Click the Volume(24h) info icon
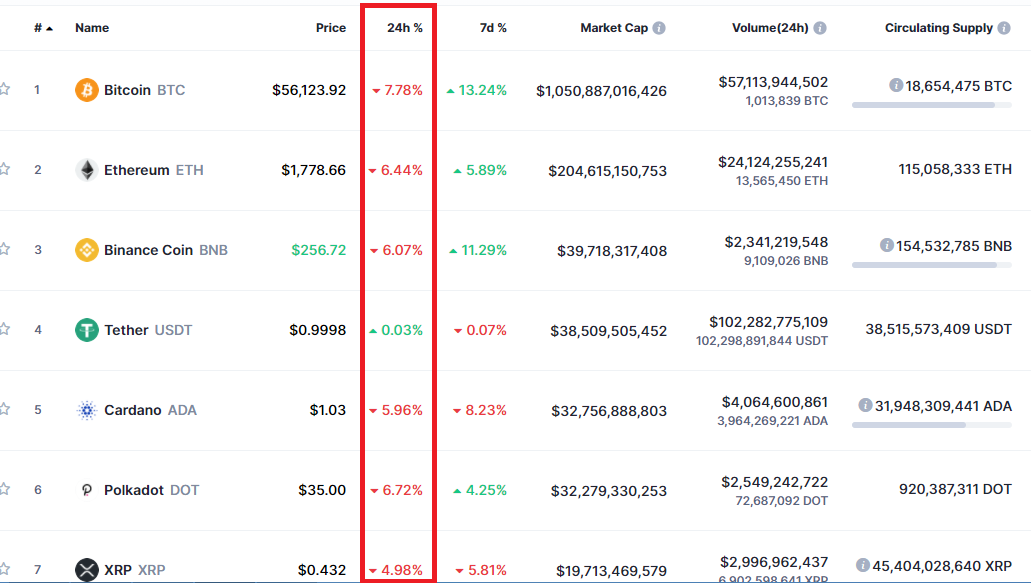 [820, 28]
